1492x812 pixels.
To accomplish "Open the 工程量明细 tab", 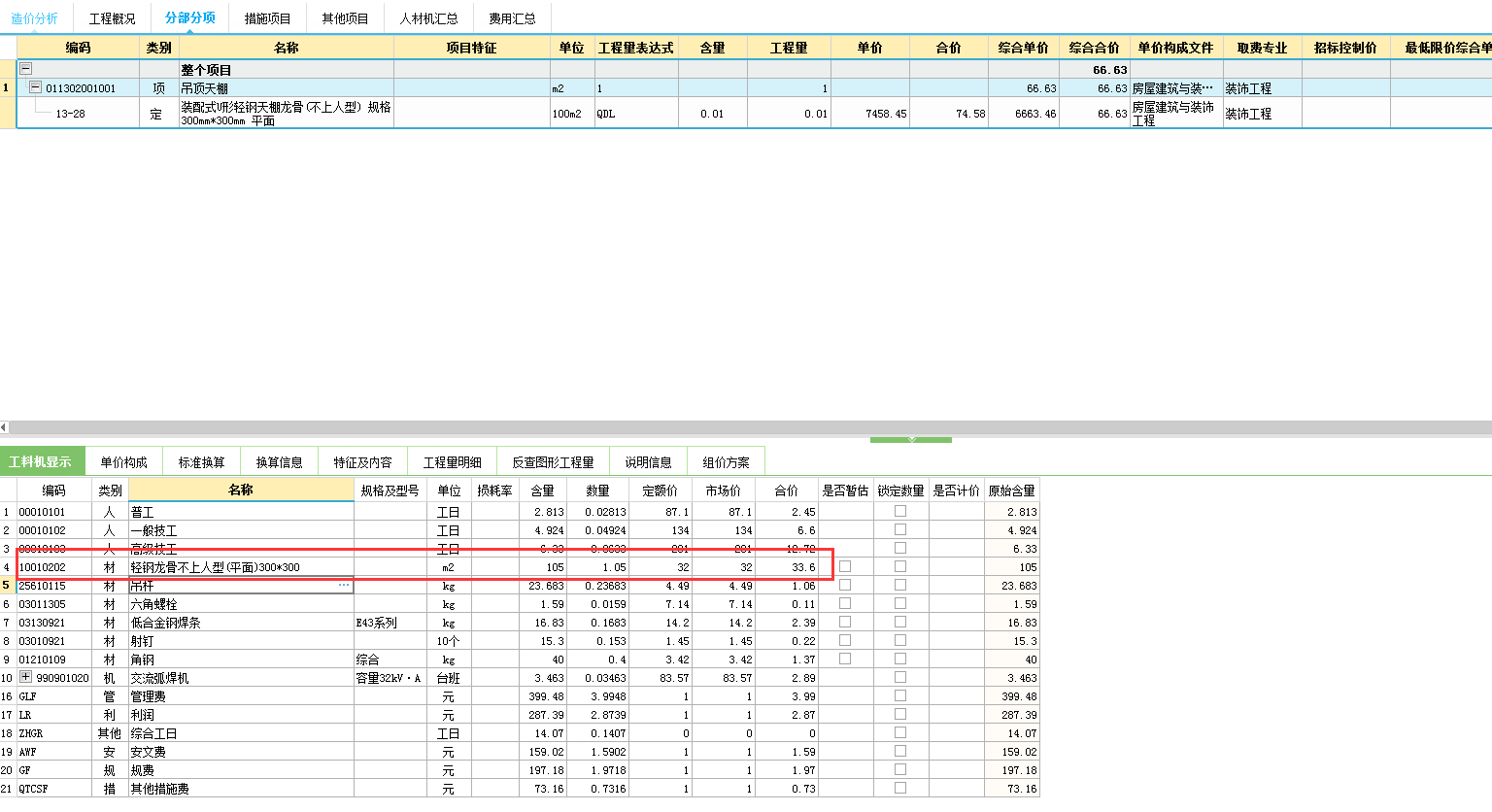I will [x=452, y=461].
